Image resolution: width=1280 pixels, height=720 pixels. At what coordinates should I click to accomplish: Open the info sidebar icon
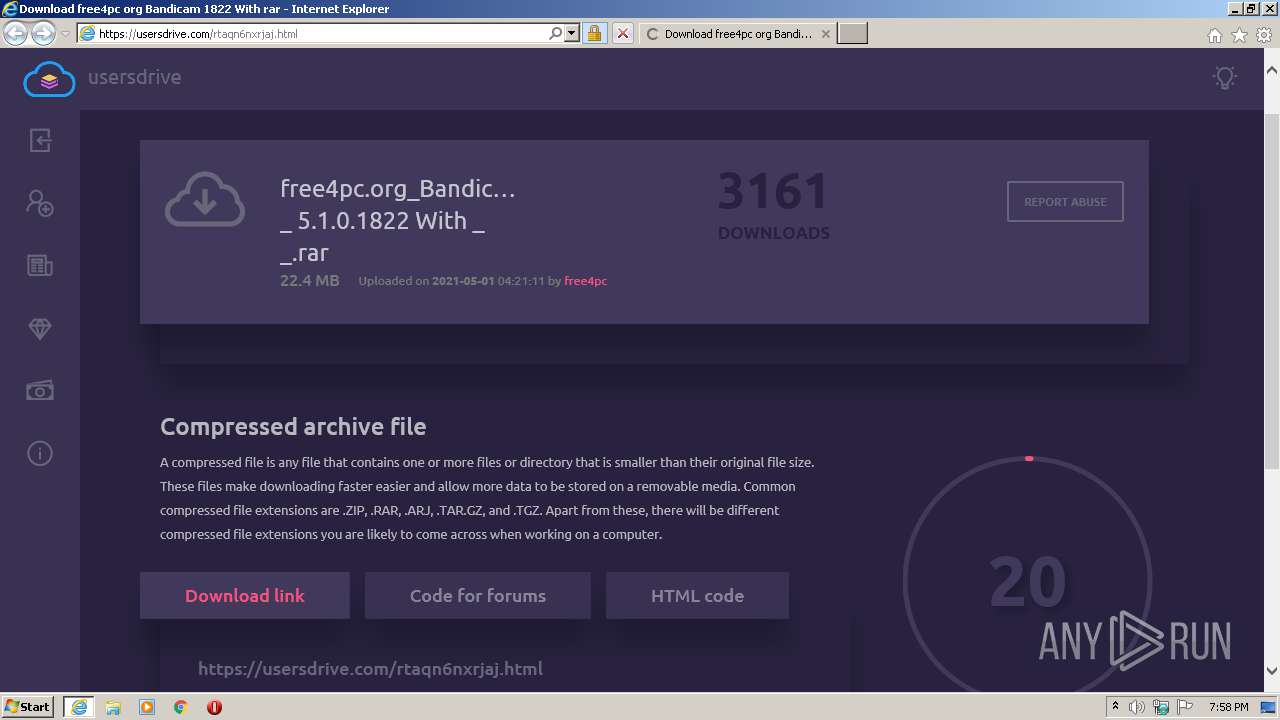(x=40, y=454)
